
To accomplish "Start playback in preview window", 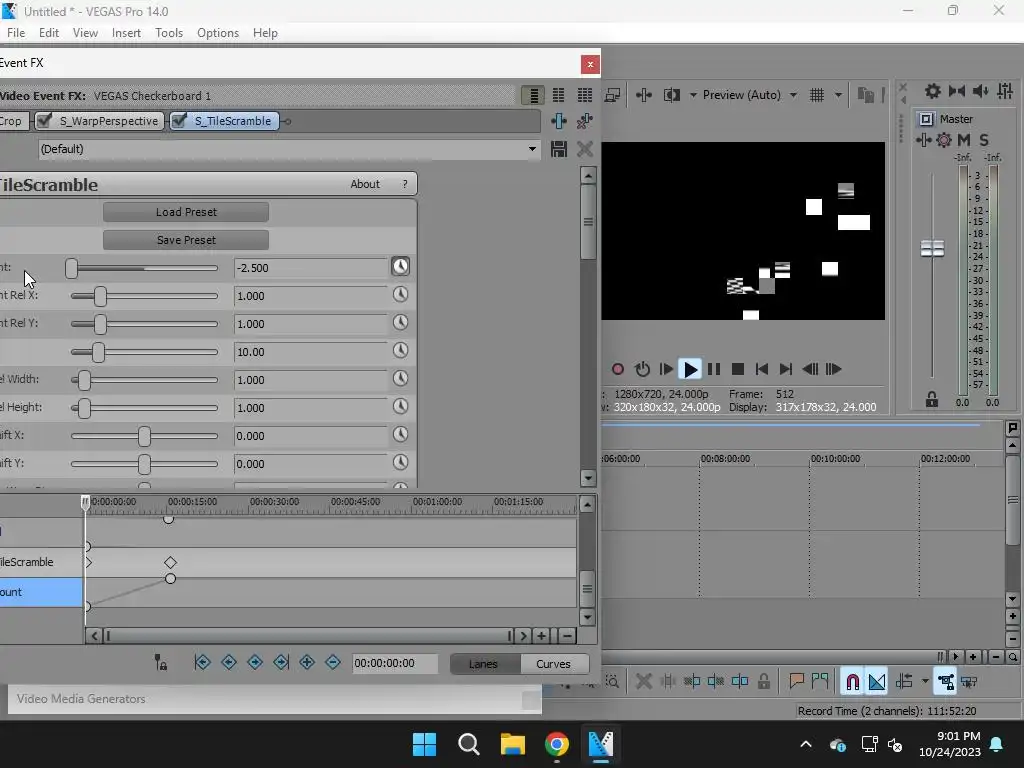I will 690,370.
